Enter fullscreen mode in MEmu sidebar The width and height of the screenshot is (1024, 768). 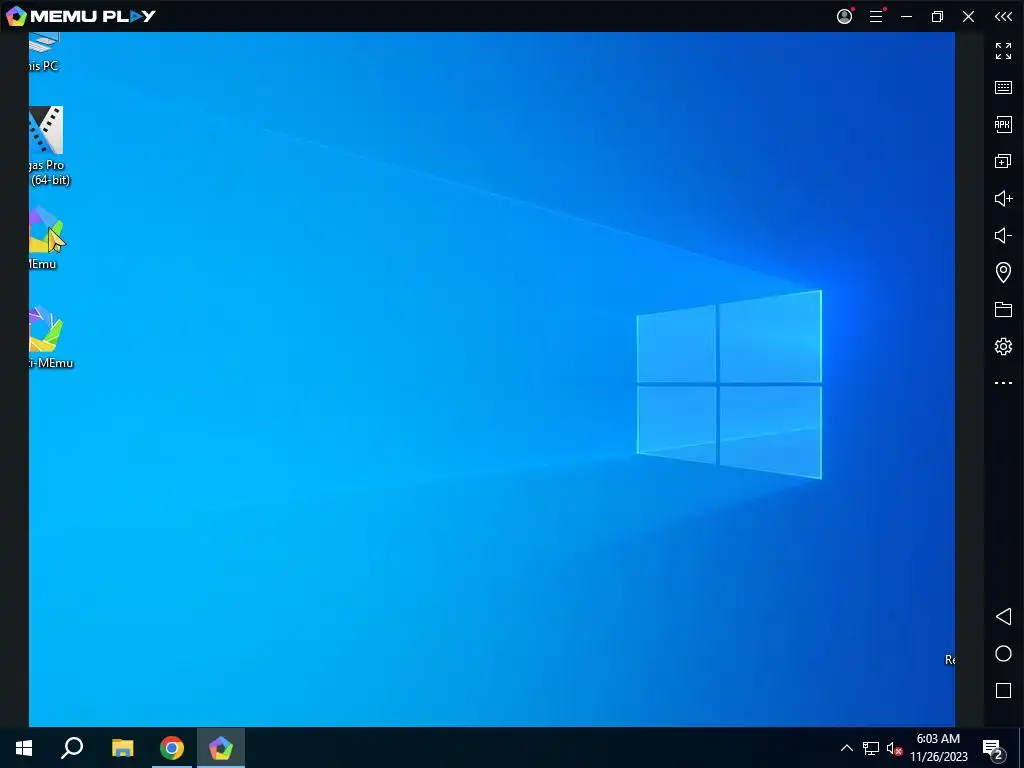pyautogui.click(x=1003, y=51)
